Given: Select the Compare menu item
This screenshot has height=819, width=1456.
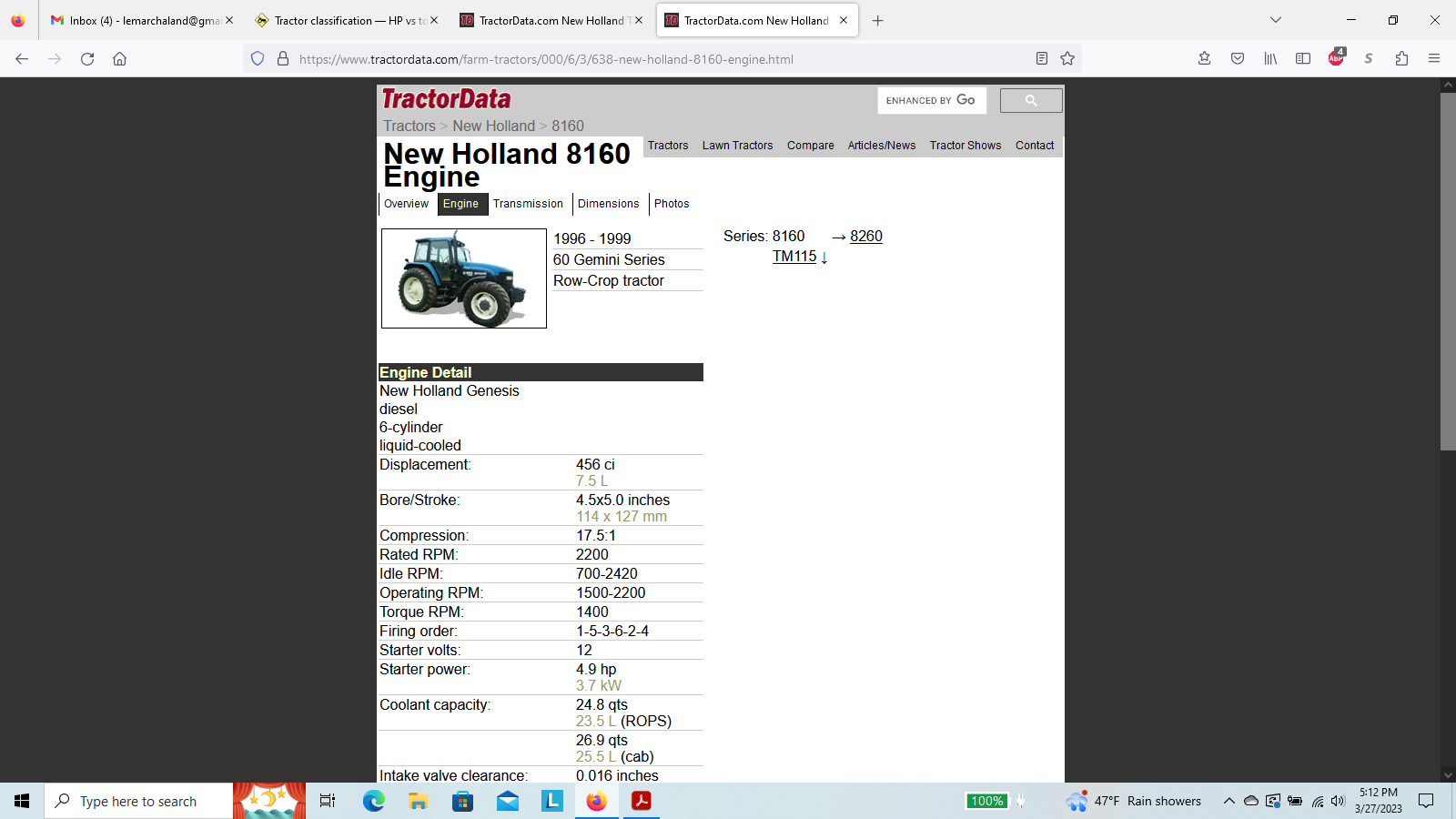Looking at the screenshot, I should pos(810,146).
